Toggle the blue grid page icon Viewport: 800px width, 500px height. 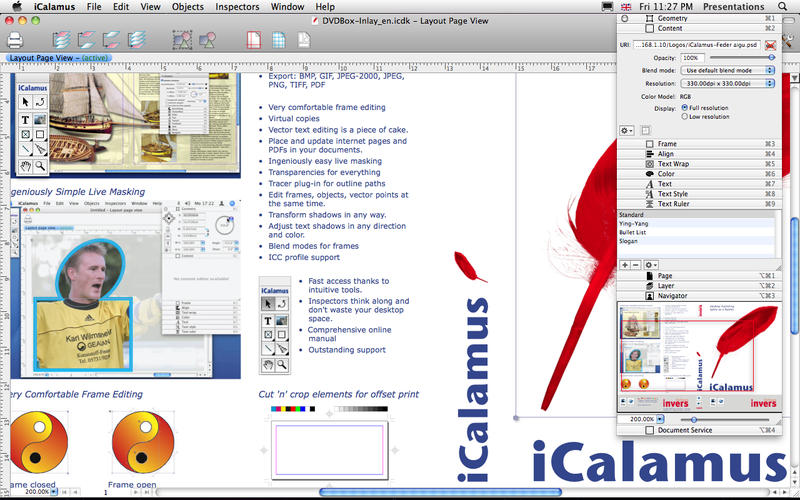point(279,40)
